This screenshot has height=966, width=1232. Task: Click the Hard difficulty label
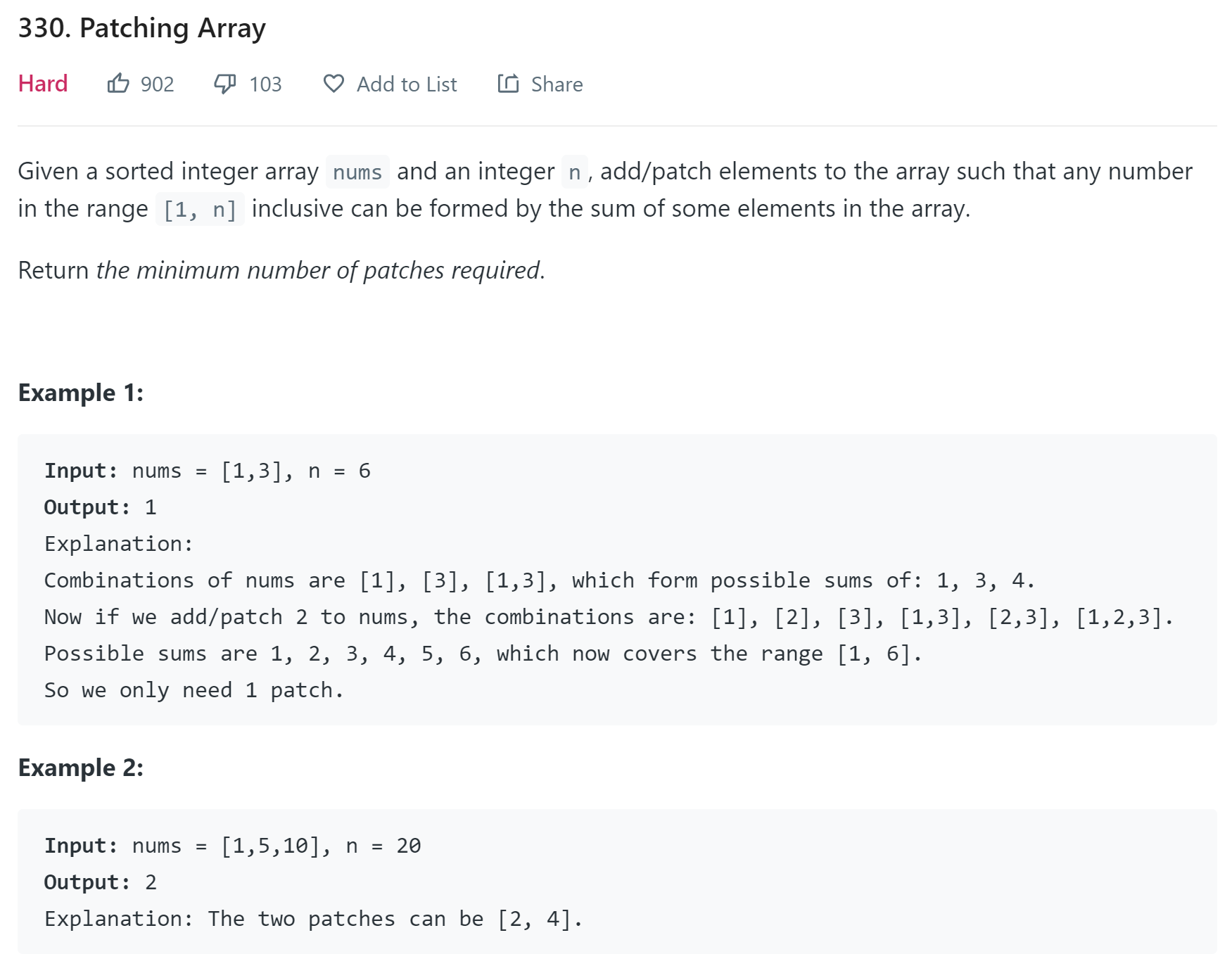[43, 84]
